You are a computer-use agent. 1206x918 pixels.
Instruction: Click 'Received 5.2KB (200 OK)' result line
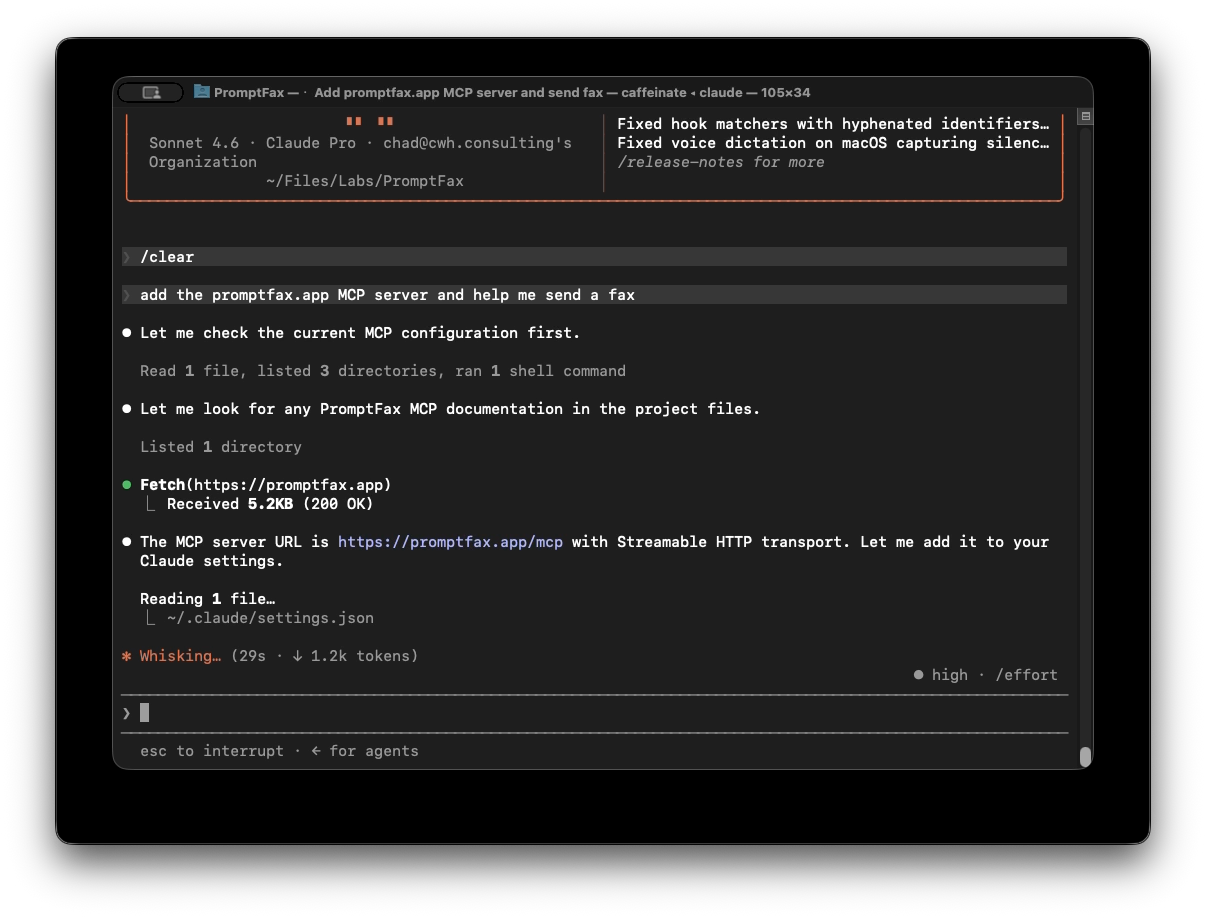(x=270, y=504)
